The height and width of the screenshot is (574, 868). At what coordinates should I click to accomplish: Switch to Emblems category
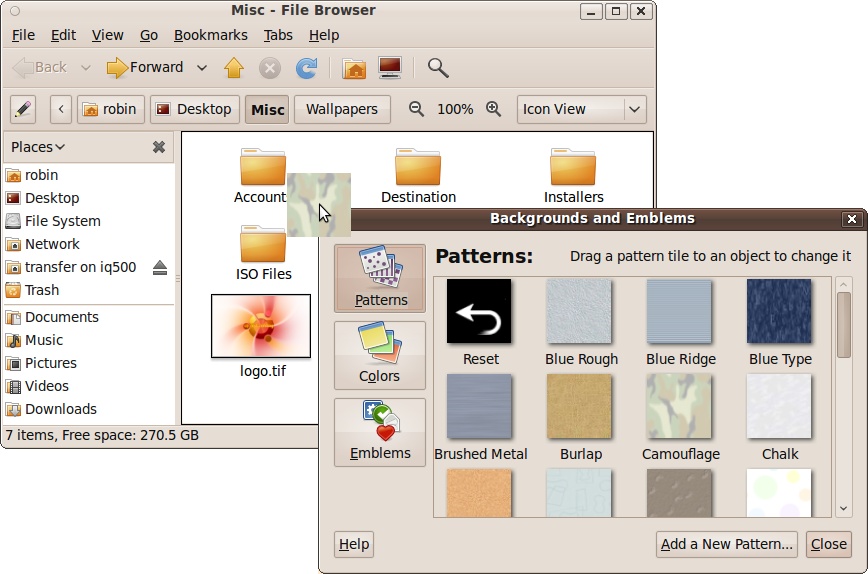click(380, 432)
